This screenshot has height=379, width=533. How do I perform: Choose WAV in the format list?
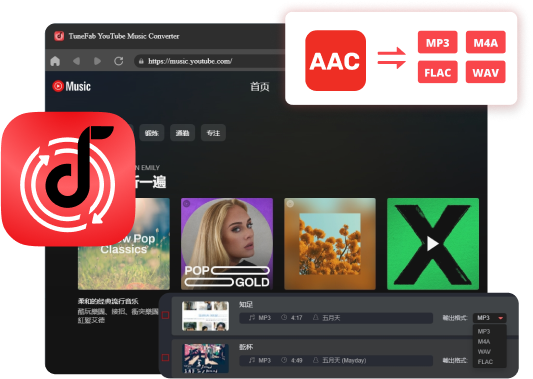(x=484, y=352)
